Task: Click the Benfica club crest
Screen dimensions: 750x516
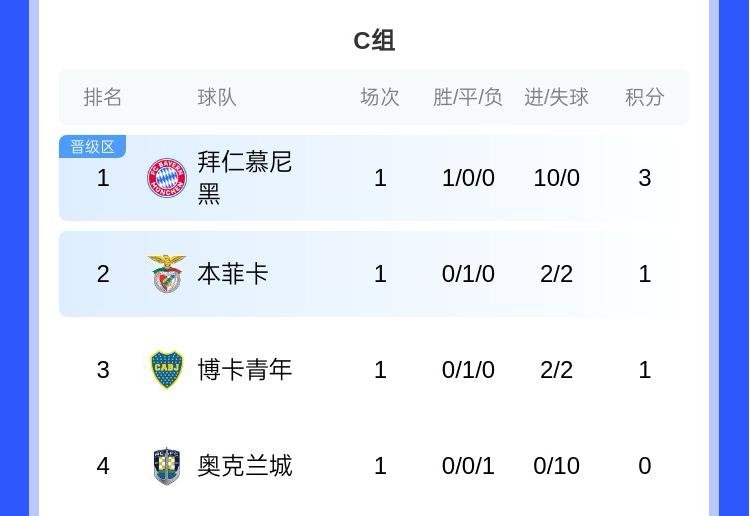Action: point(167,274)
